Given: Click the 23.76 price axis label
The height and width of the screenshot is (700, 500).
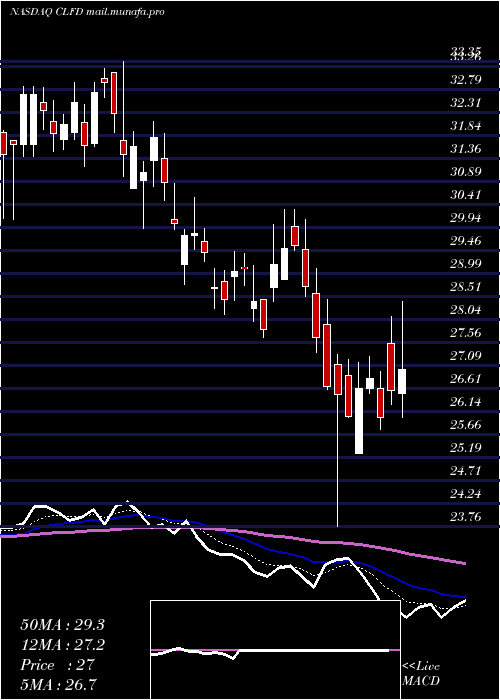Looking at the screenshot, I should (465, 517).
